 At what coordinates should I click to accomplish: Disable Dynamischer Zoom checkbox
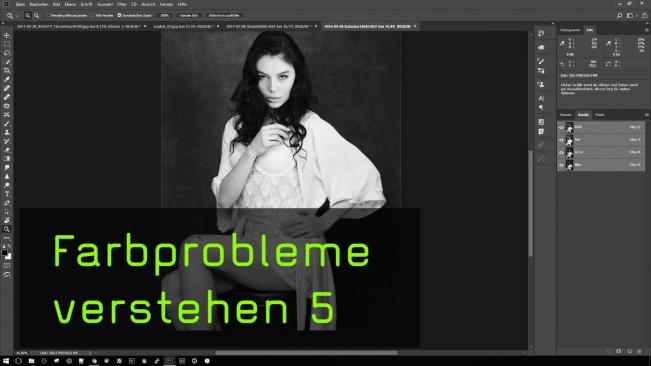(119, 15)
